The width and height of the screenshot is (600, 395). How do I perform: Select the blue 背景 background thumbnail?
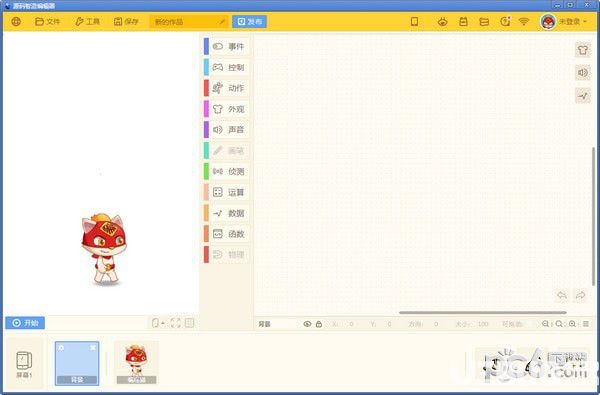(x=77, y=363)
